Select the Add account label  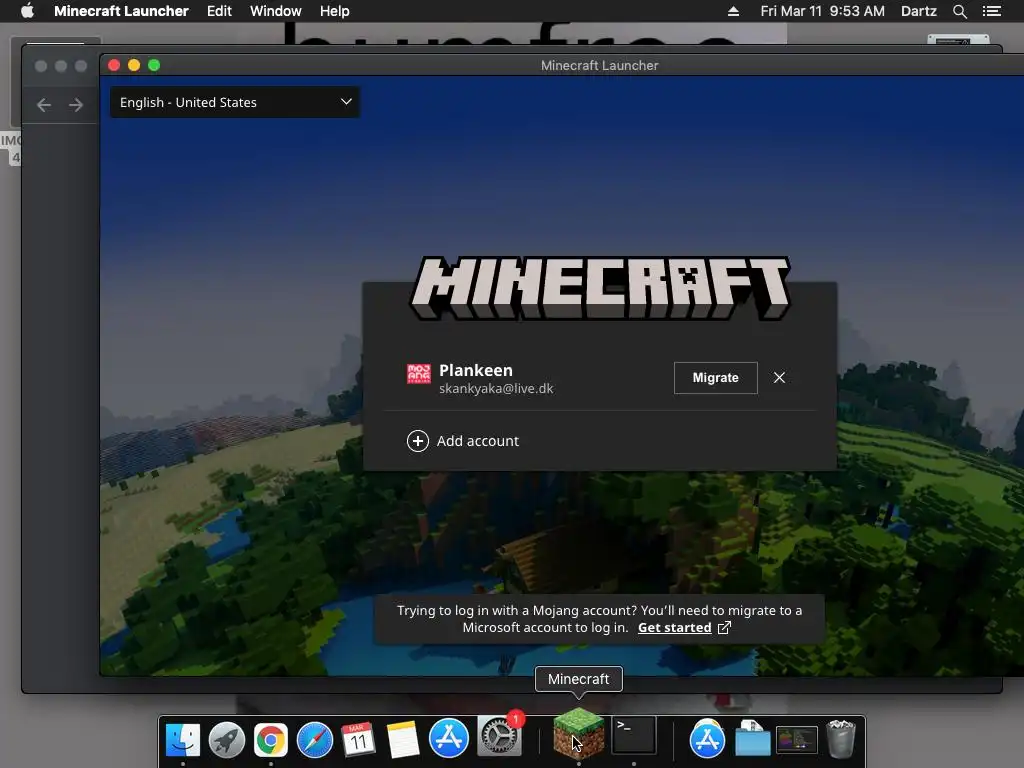click(x=477, y=441)
